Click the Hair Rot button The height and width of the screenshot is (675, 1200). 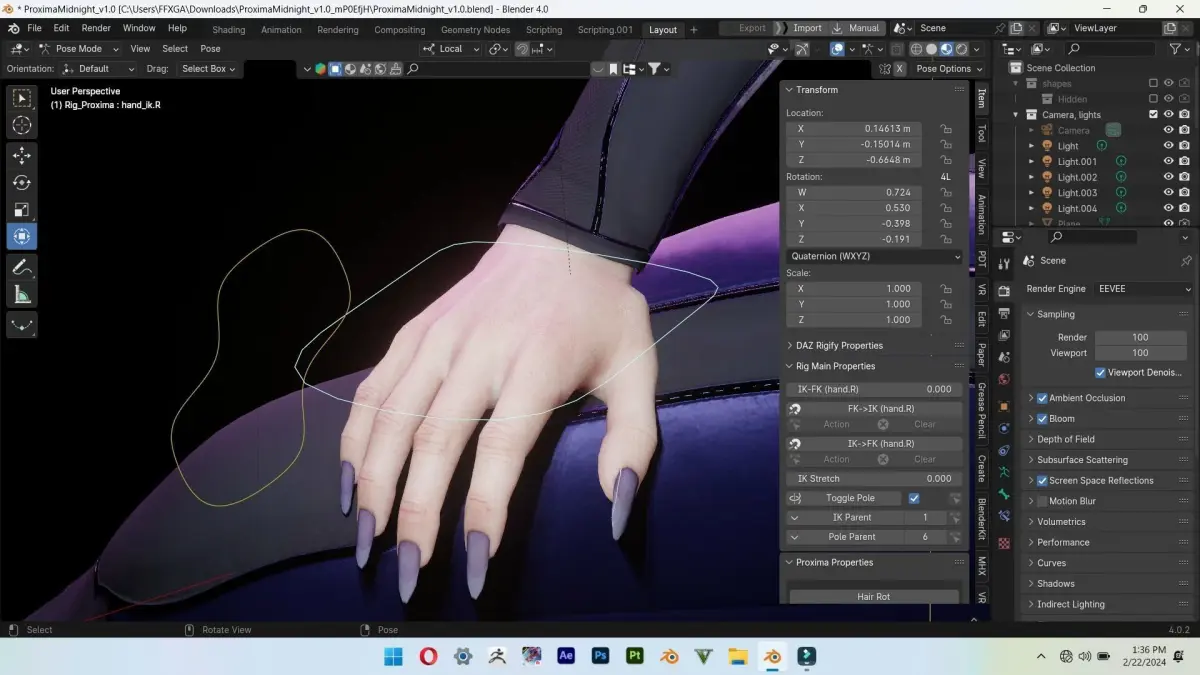(873, 597)
